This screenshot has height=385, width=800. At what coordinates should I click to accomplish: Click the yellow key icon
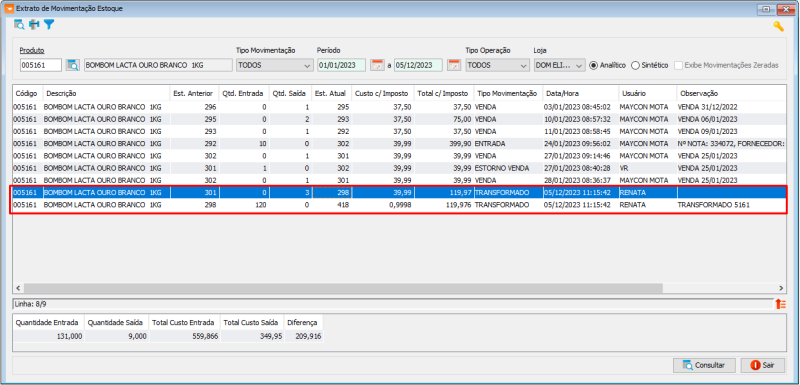[779, 27]
